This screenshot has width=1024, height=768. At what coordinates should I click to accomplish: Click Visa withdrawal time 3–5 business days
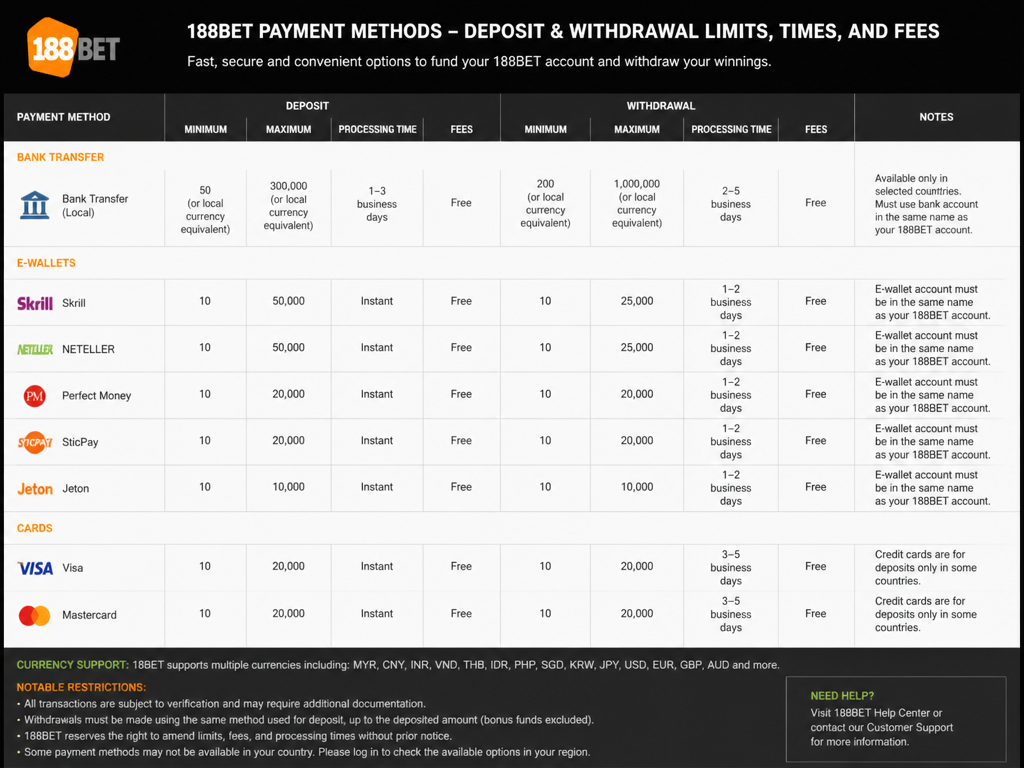coord(731,568)
